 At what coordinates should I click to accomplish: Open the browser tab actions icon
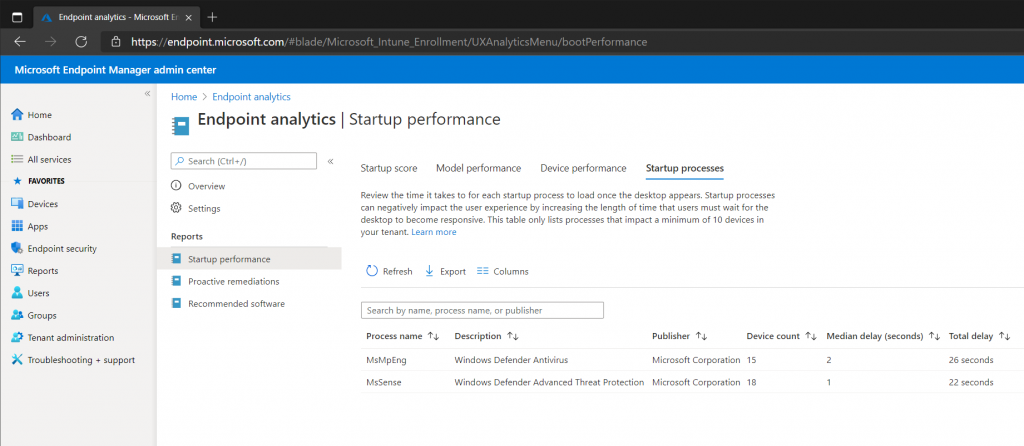(x=17, y=17)
